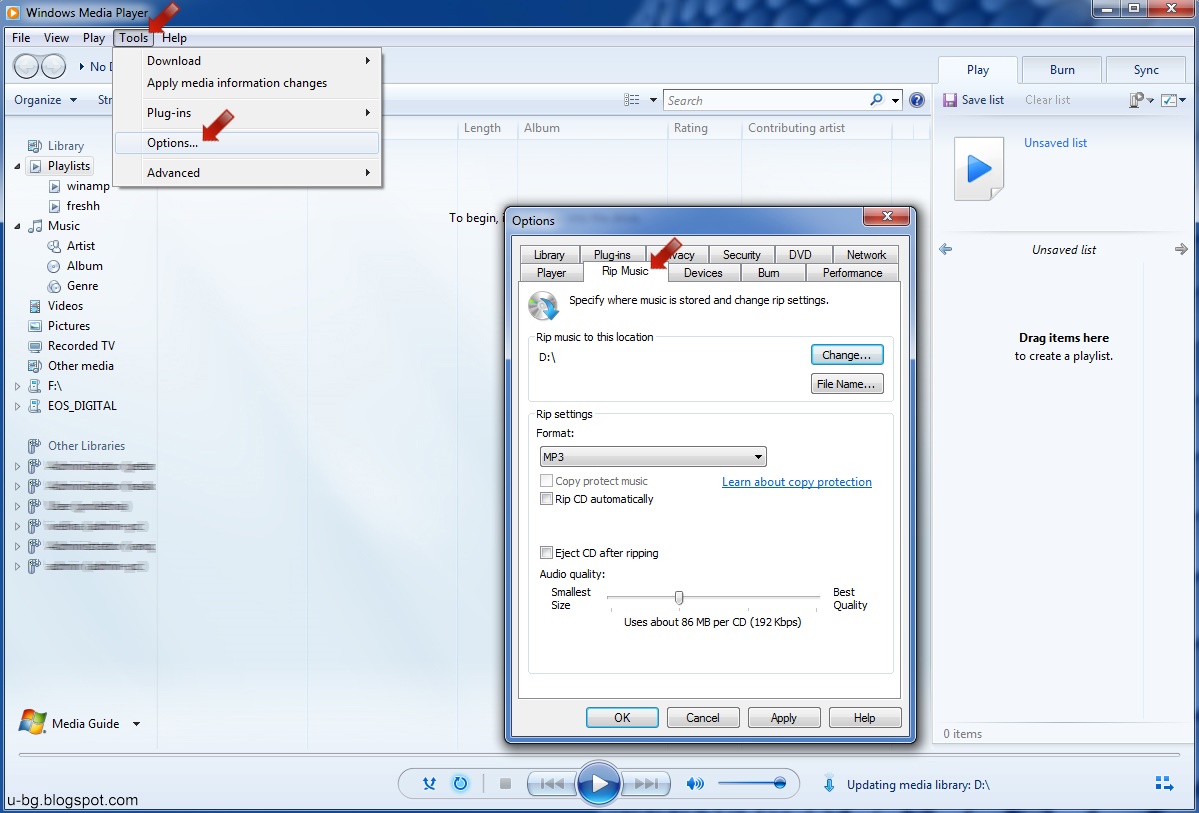The image size is (1199, 813).
Task: Switch to the Burn tab in Options
Action: [x=768, y=273]
